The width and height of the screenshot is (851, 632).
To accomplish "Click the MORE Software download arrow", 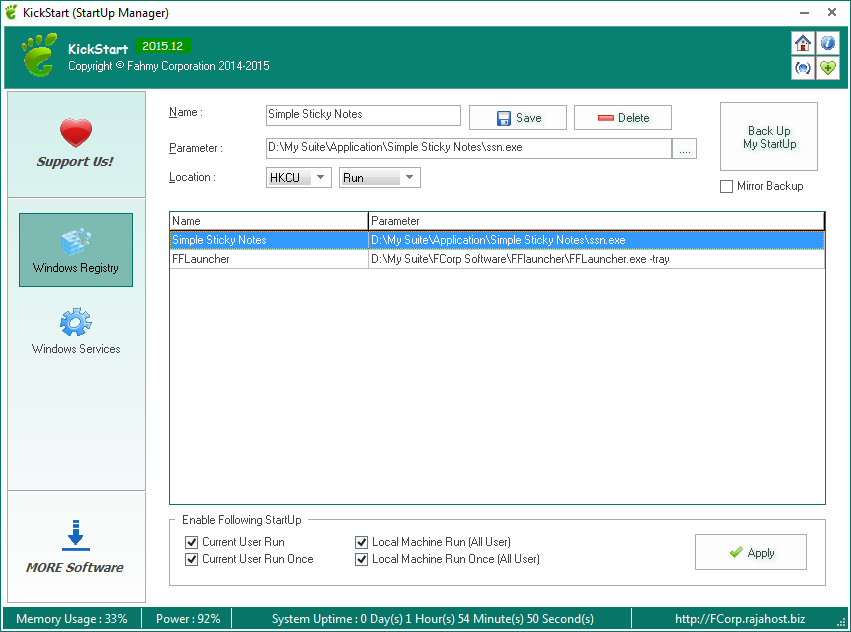I will click(75, 535).
